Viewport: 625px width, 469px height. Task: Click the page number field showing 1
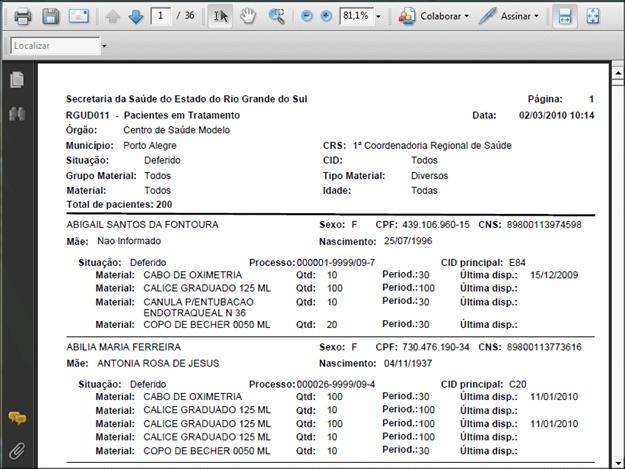click(161, 16)
